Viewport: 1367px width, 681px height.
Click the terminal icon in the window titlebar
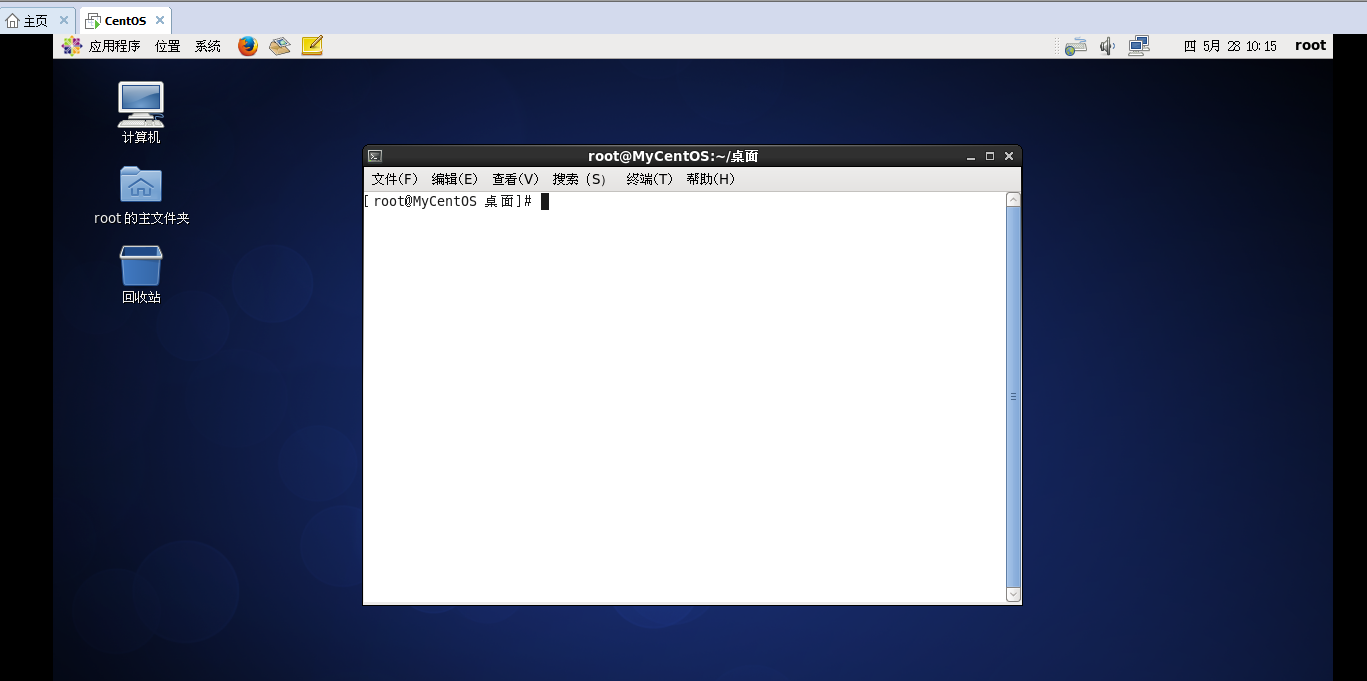374,155
